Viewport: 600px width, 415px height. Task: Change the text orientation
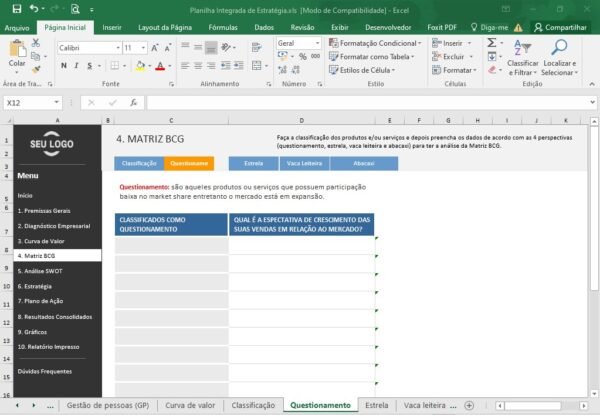227,47
